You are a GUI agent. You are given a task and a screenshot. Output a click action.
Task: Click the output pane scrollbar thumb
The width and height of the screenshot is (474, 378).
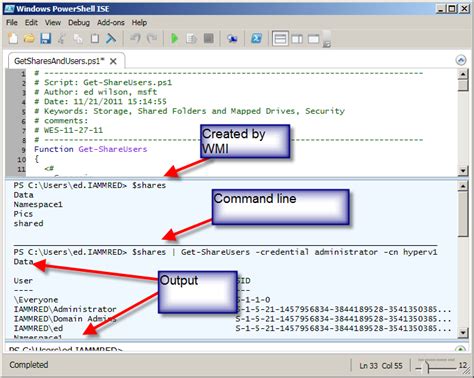[463, 214]
